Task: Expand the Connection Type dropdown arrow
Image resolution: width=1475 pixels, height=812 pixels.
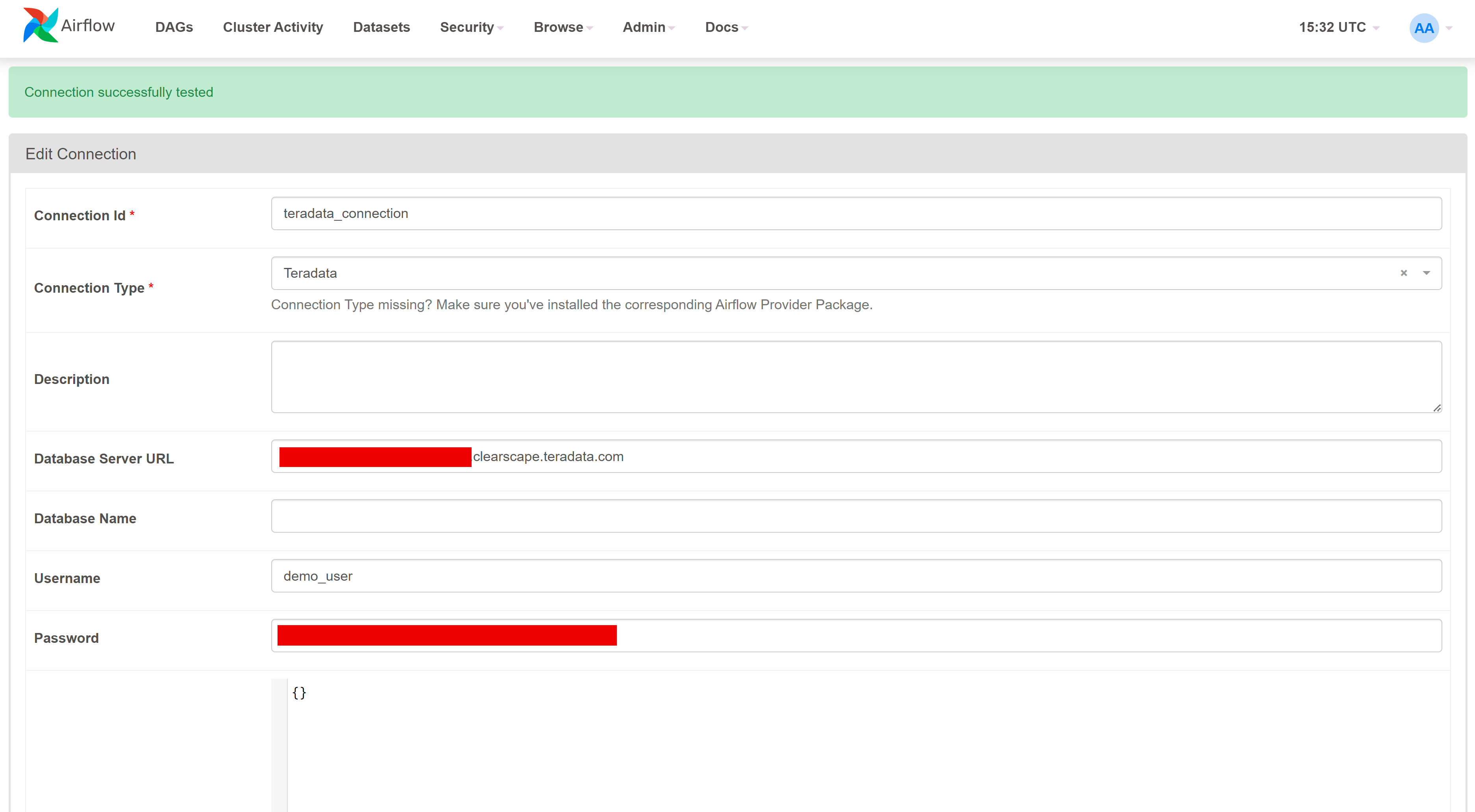Action: coord(1426,273)
